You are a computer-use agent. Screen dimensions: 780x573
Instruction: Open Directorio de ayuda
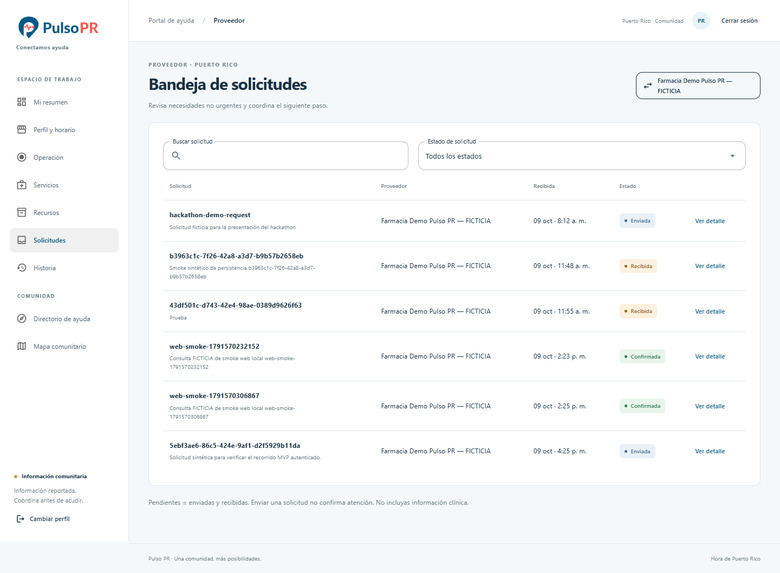pyautogui.click(x=64, y=319)
